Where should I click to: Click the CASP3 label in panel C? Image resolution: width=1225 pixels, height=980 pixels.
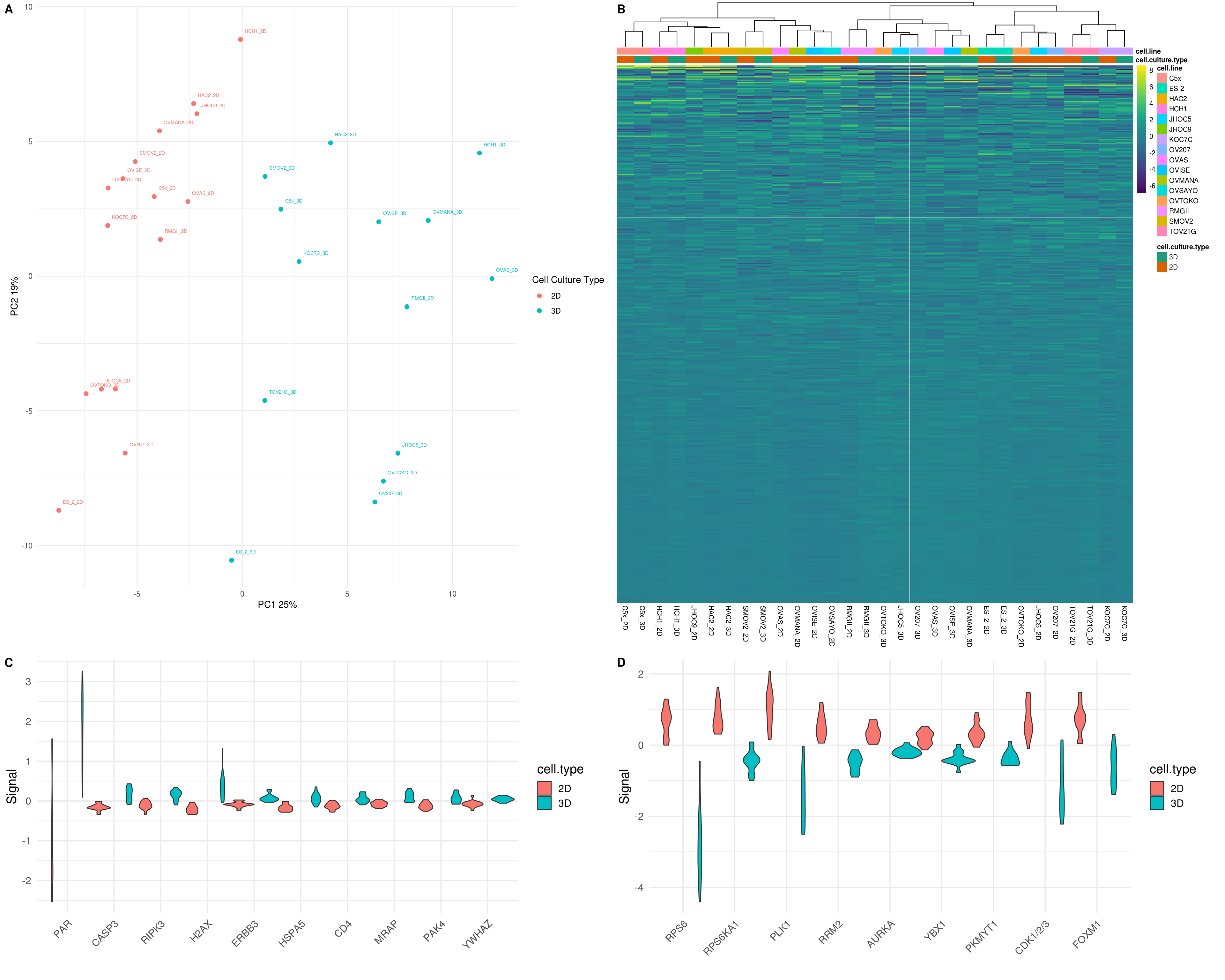point(105,933)
